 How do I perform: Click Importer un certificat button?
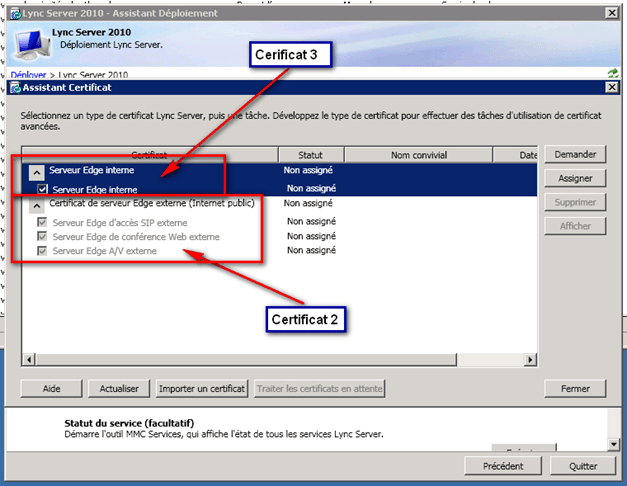201,388
